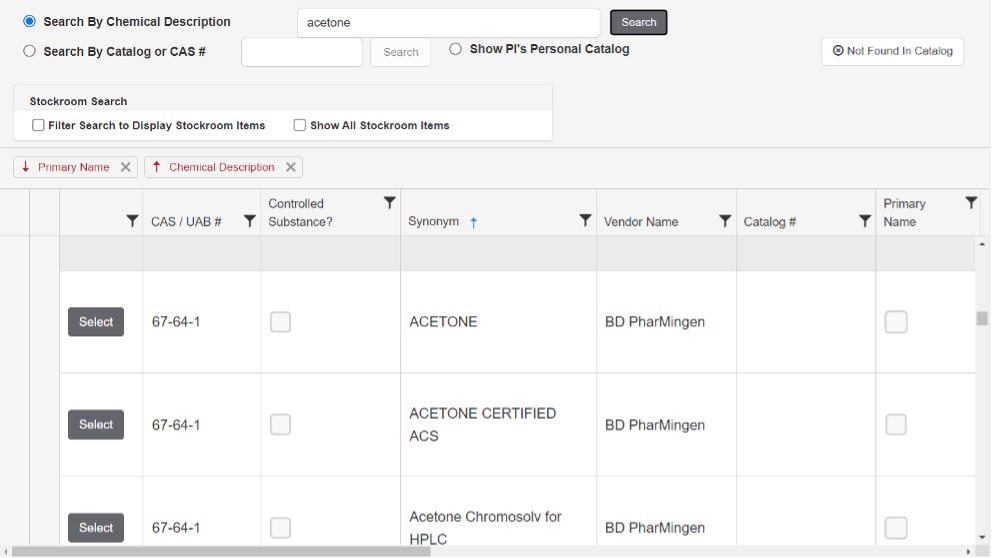Viewport: 995px width, 558px height.
Task: Click Not Found In Catalog button
Action: click(x=892, y=51)
